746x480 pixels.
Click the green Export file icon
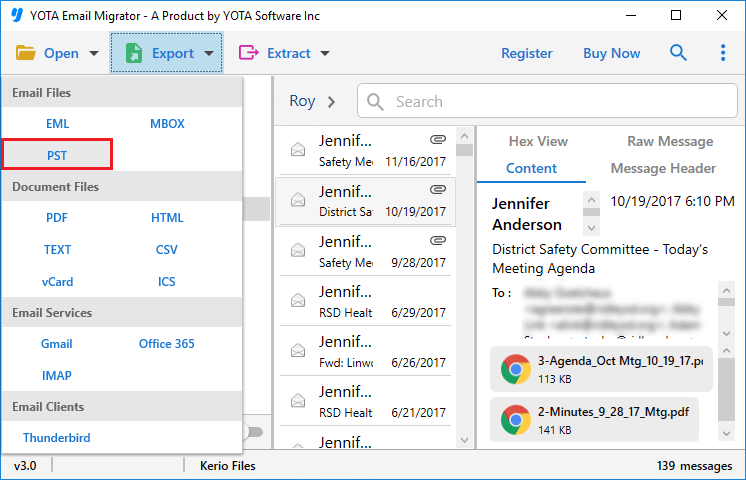tap(134, 53)
